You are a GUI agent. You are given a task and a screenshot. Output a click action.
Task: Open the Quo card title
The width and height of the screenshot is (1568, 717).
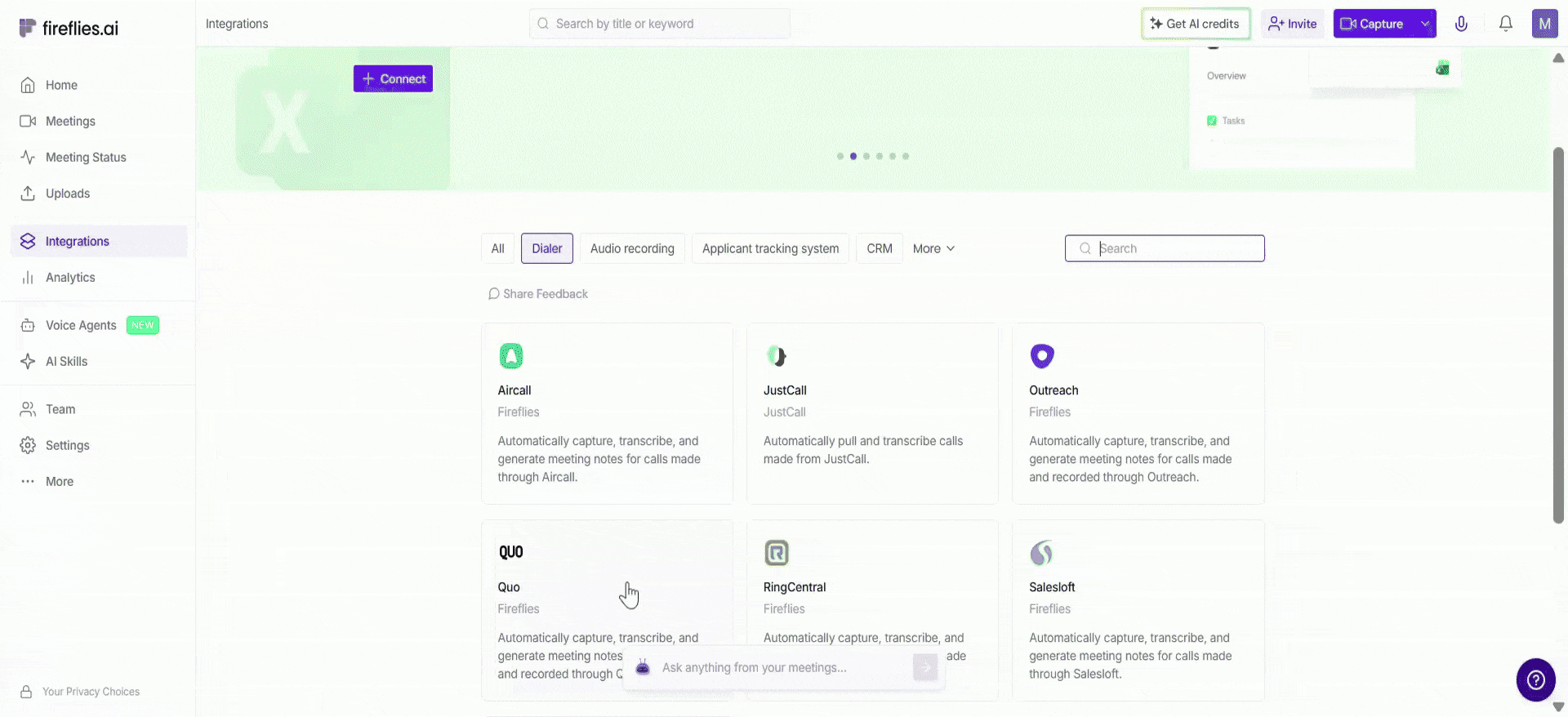[x=509, y=587]
